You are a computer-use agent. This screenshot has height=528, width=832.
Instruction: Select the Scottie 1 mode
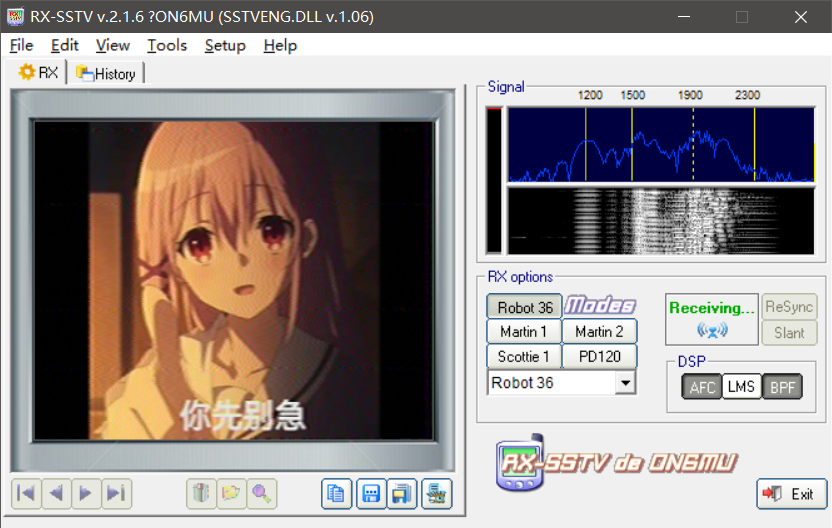tap(524, 357)
